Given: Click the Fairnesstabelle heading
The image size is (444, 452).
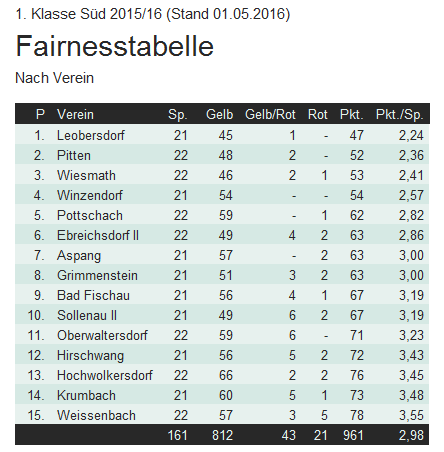Looking at the screenshot, I should (115, 46).
